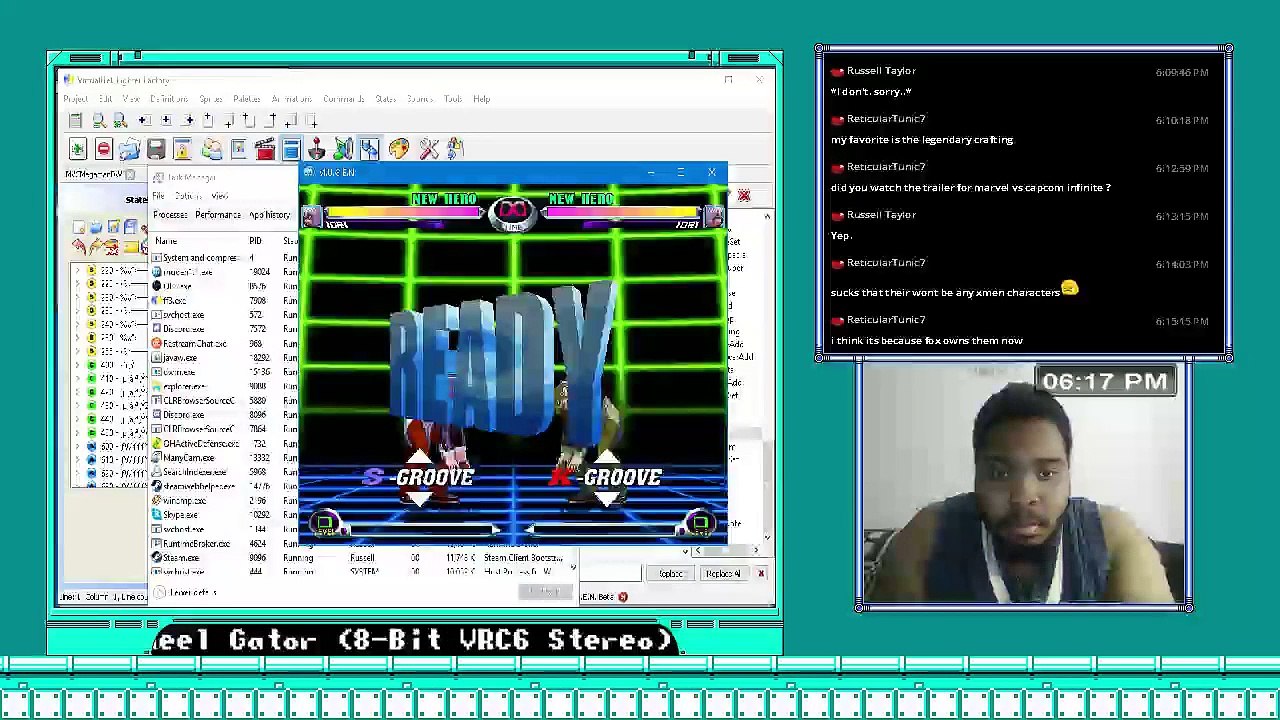Click the padlock document toolbar icon

tap(182, 149)
